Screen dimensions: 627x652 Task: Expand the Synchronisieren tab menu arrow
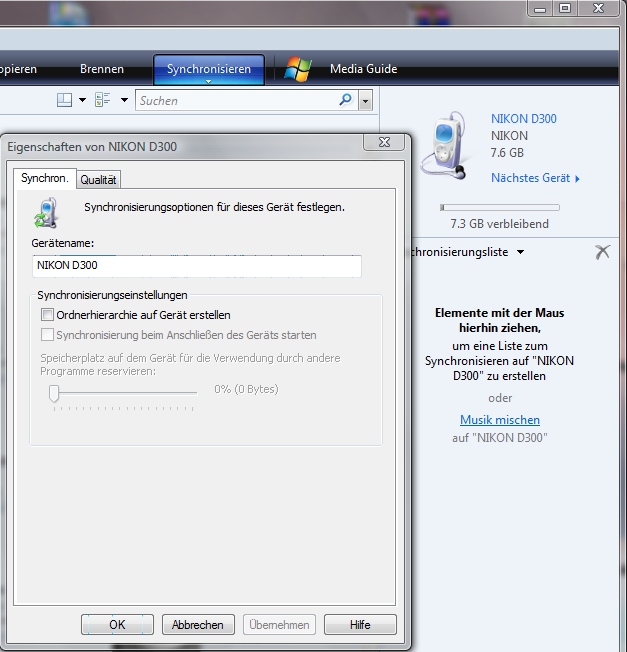209,82
